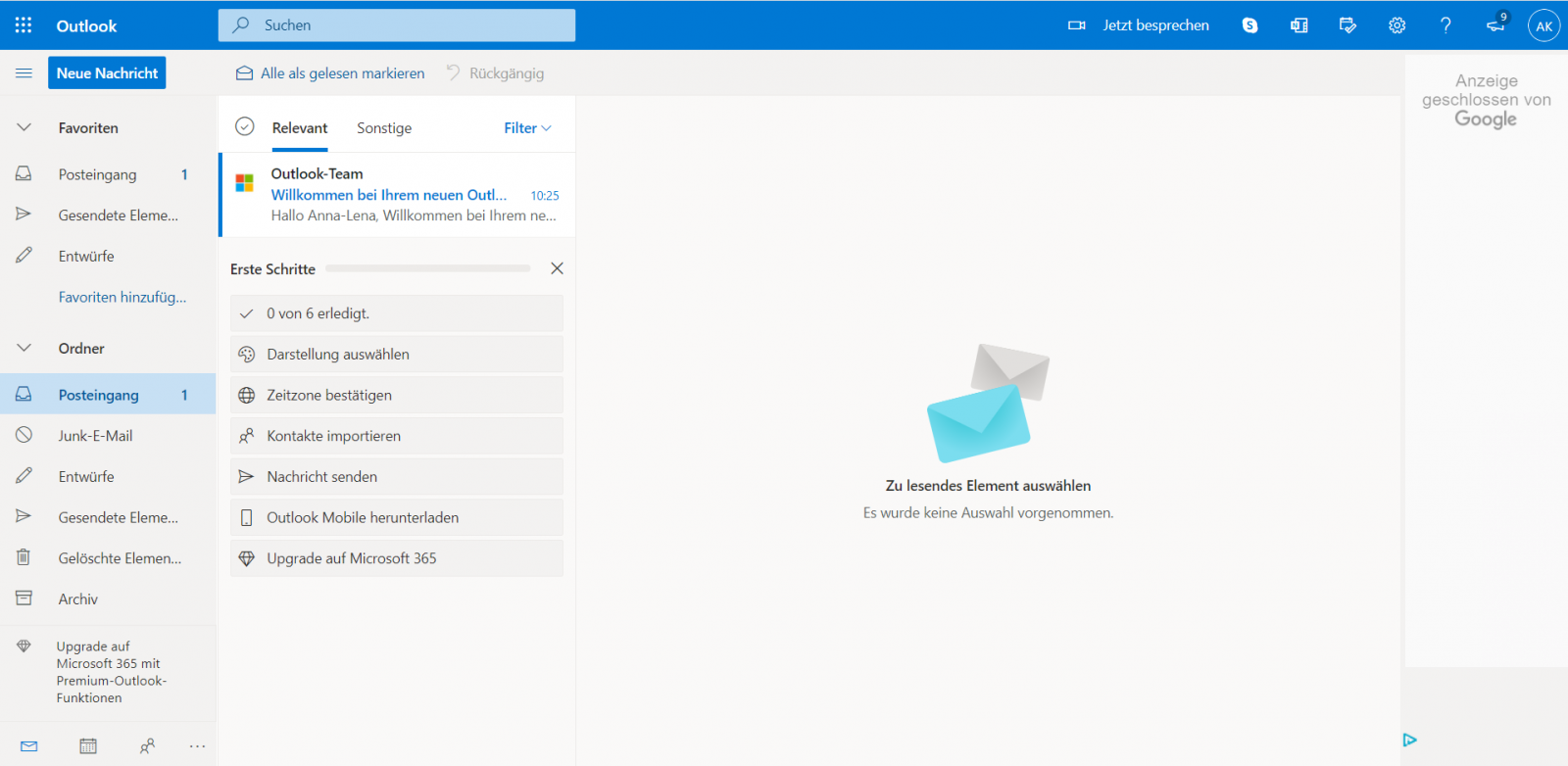
Task: Click the 10:25 timestamp on the email
Action: pos(545,196)
